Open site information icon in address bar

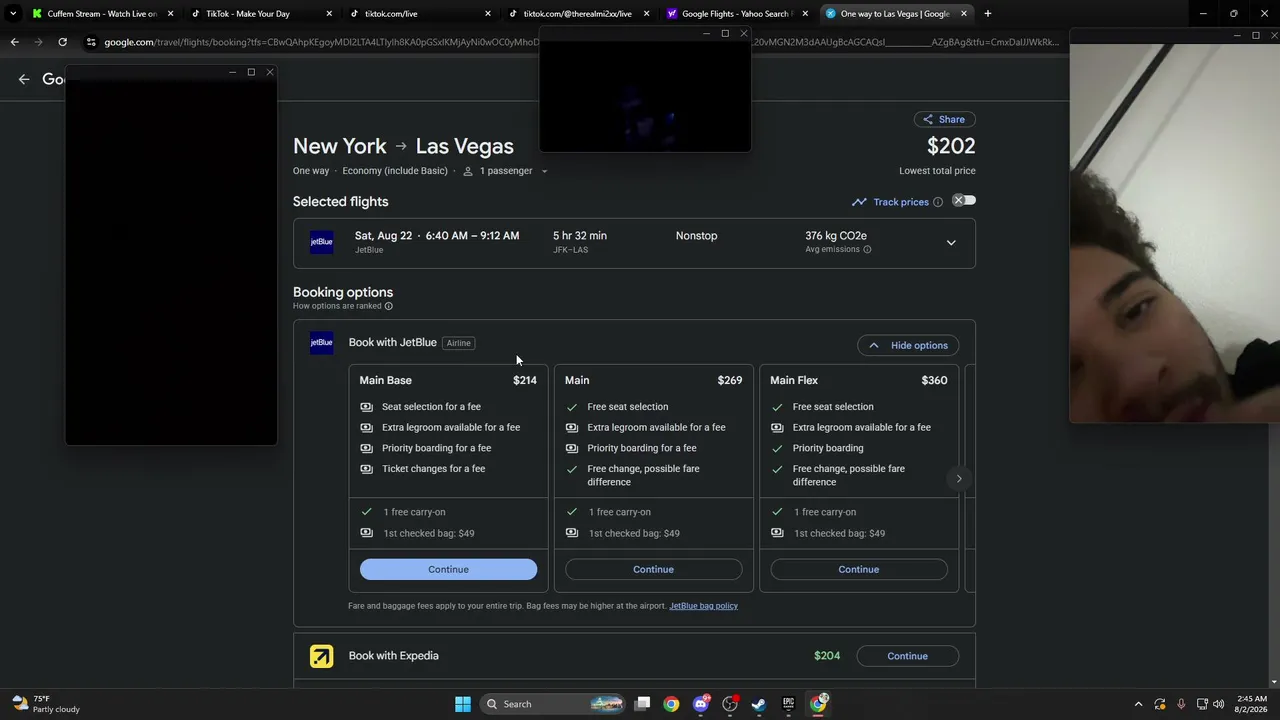coord(91,42)
